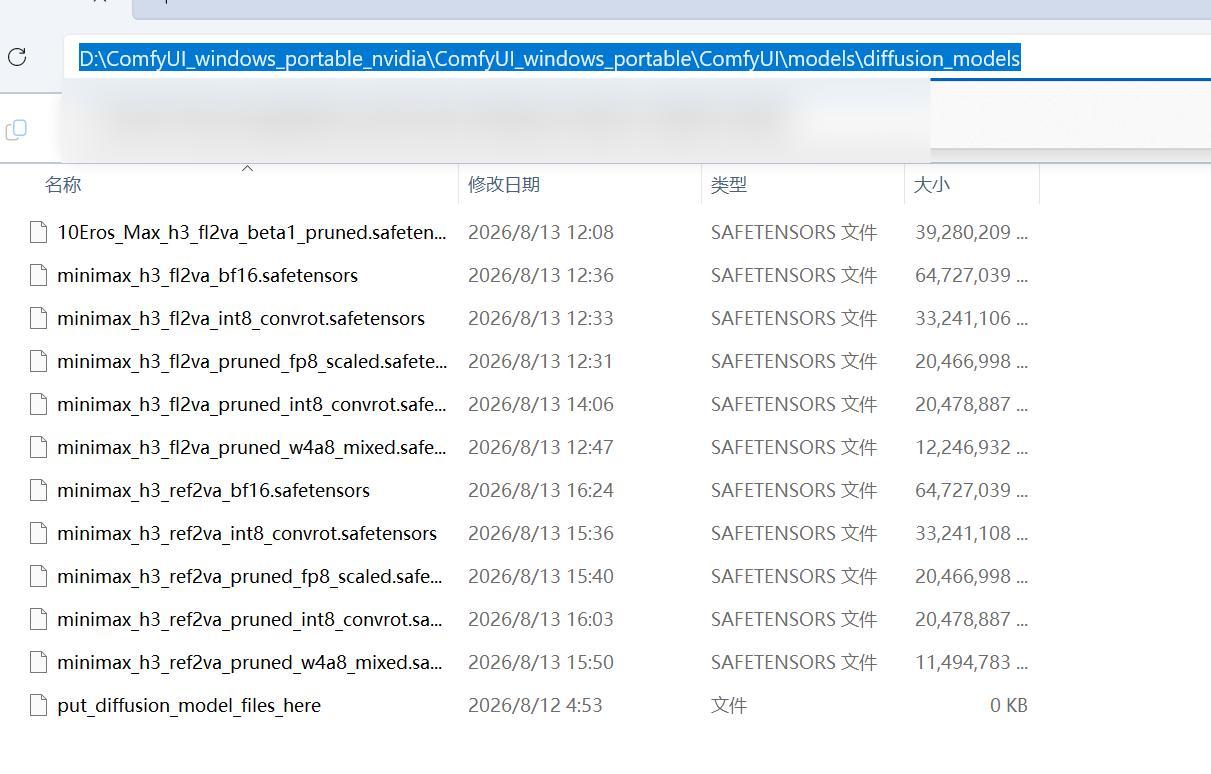Click the date 2026/8/13 12:33
This screenshot has height=774, width=1211.
point(541,318)
